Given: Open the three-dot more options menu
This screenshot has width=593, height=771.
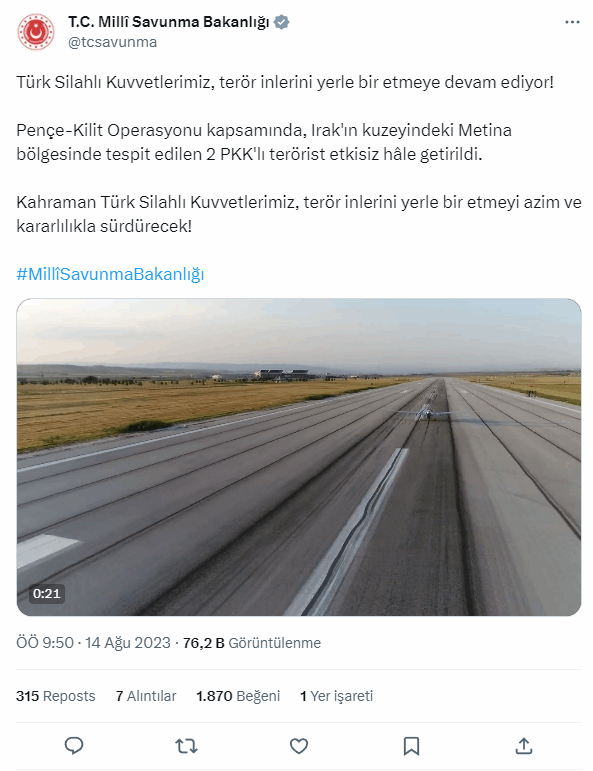Looking at the screenshot, I should pyautogui.click(x=572, y=22).
